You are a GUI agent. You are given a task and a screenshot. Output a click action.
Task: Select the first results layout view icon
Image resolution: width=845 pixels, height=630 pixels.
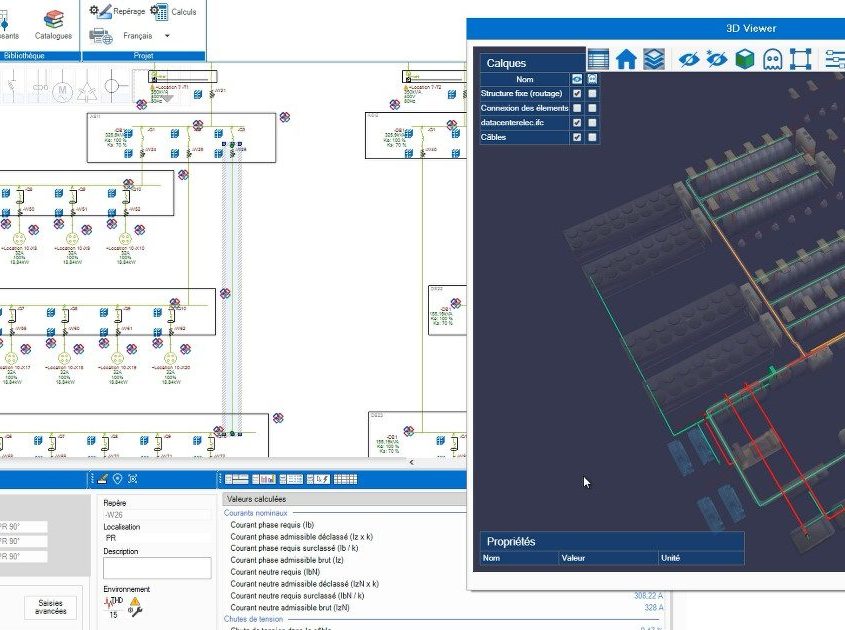[236, 479]
